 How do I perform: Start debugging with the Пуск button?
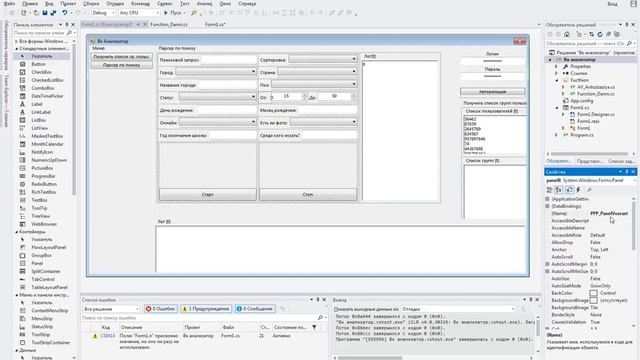[172, 13]
